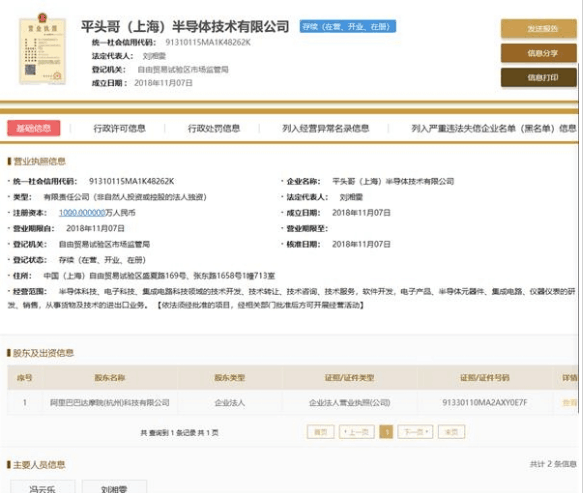Click credit code 91310115MA1K48262K in header
584x493 pixels.
pos(208,42)
